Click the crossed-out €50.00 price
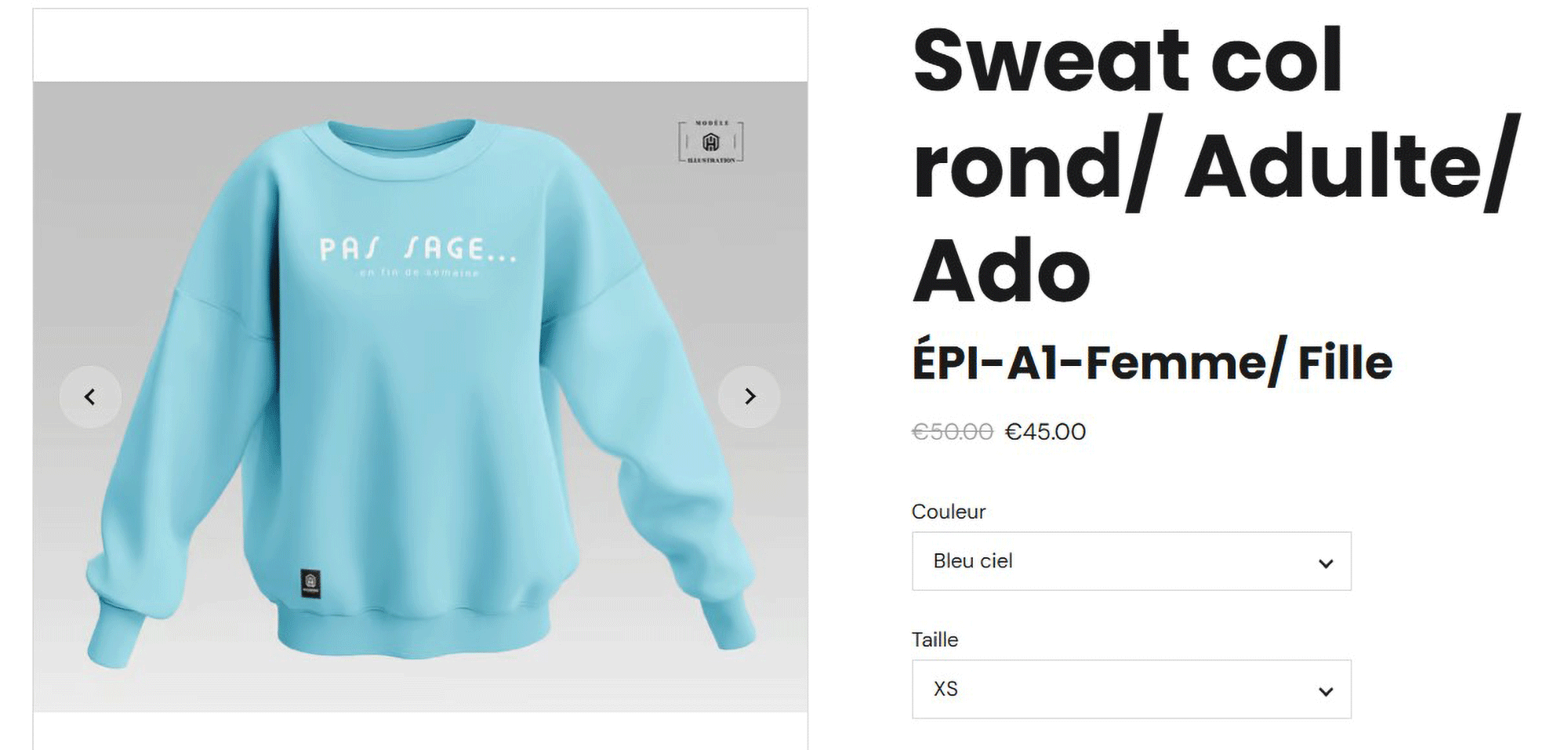Image resolution: width=1568 pixels, height=750 pixels. click(x=952, y=432)
